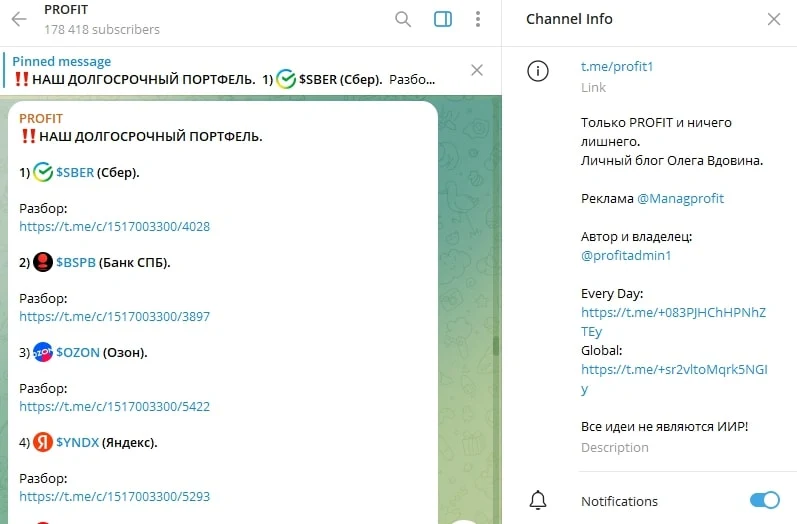Click the PROFIT sender name in message
This screenshot has height=524, width=797.
41,118
